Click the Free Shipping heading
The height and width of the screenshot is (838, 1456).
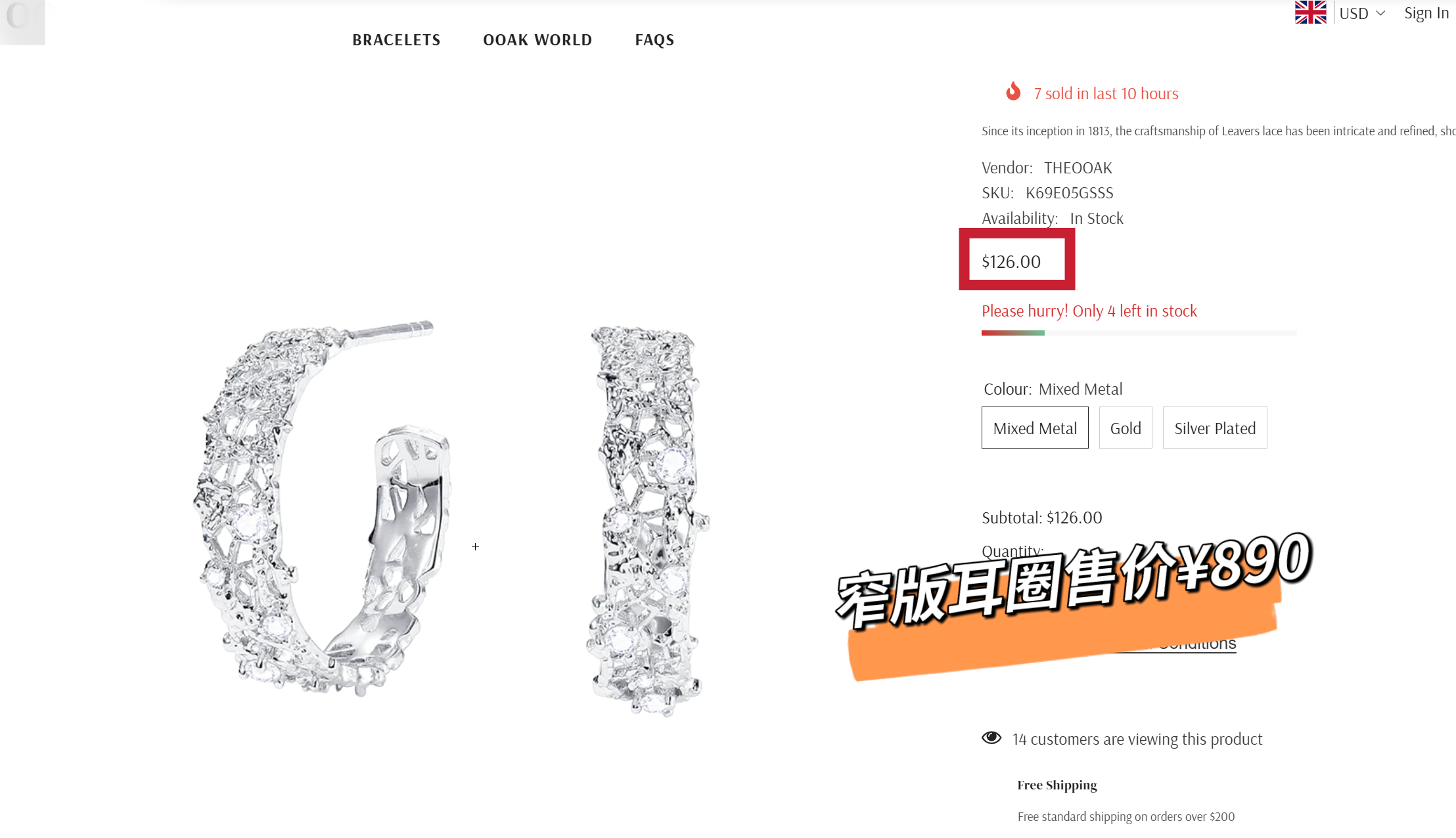pyautogui.click(x=1057, y=785)
